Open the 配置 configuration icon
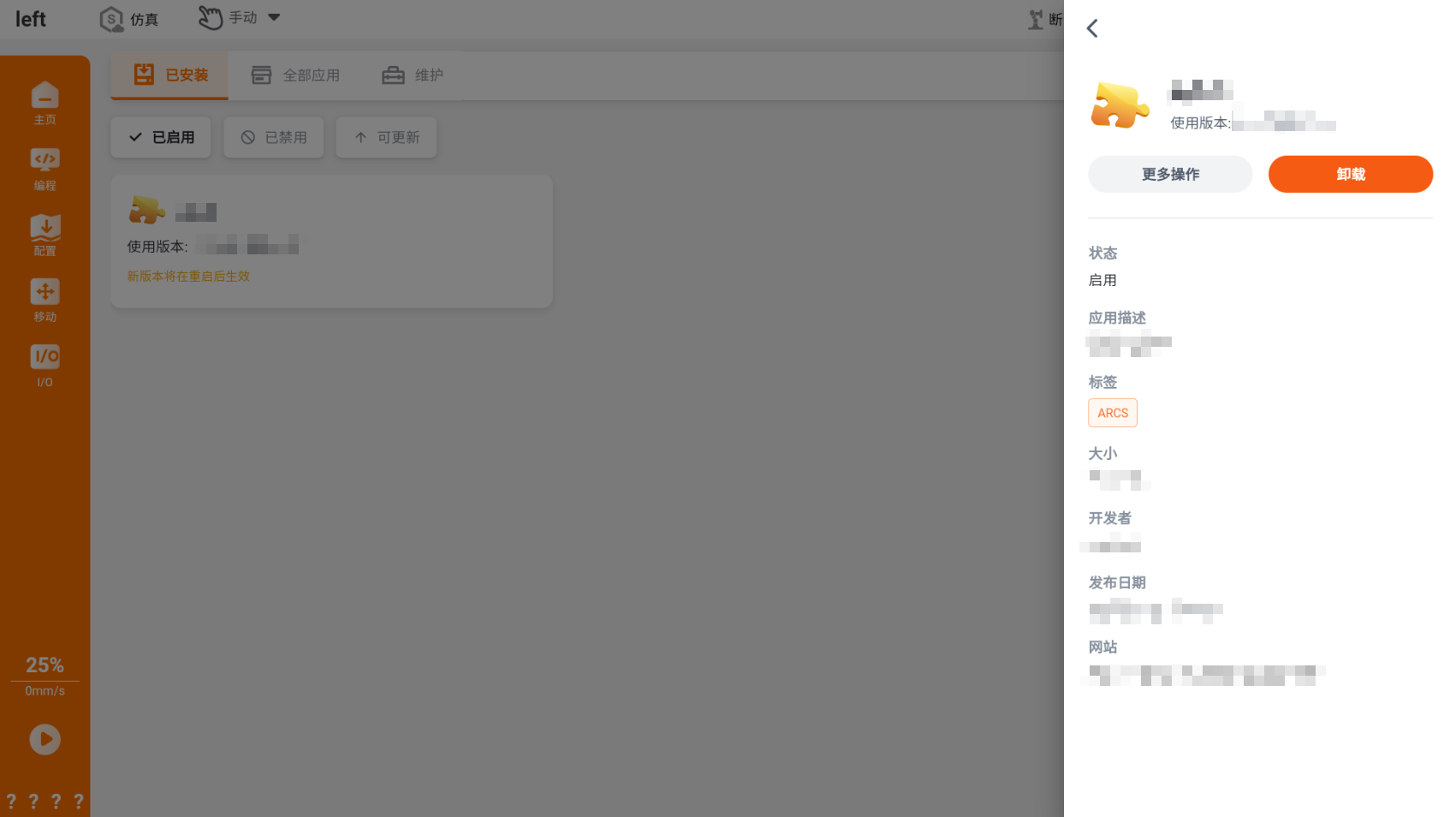1456x817 pixels. point(45,234)
